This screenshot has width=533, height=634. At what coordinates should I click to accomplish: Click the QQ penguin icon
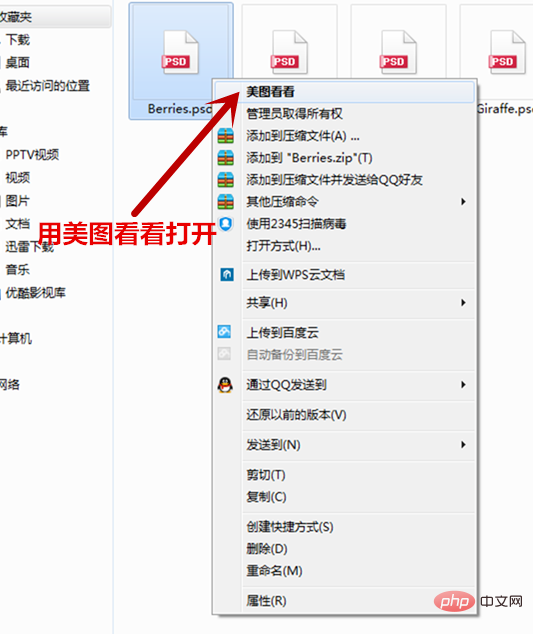(x=225, y=385)
